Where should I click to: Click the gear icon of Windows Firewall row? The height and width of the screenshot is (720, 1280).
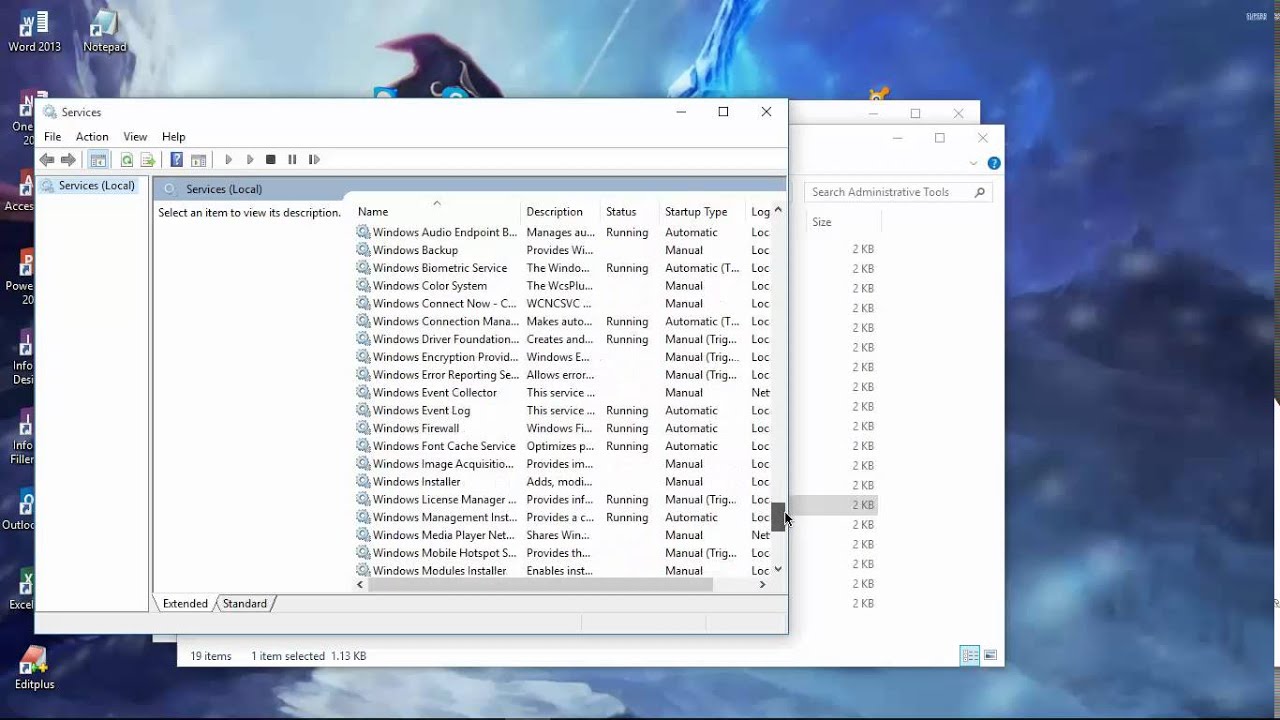pos(363,428)
